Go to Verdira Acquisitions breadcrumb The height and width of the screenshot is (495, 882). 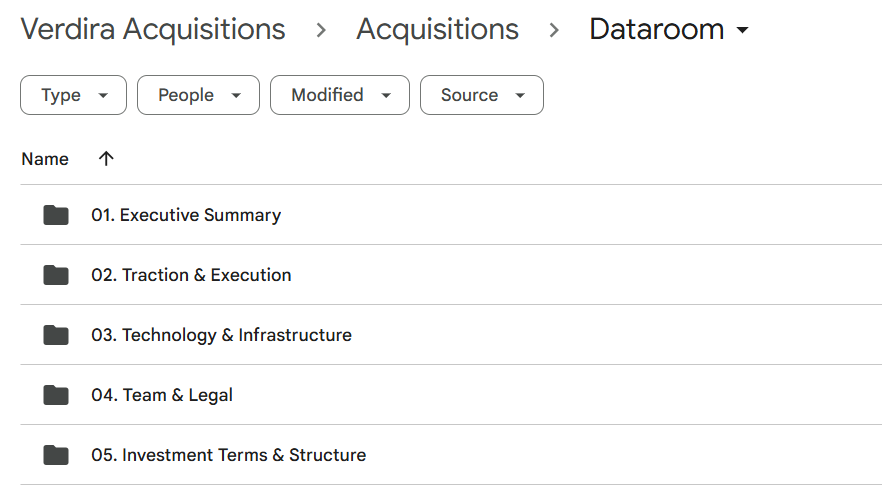coord(153,30)
